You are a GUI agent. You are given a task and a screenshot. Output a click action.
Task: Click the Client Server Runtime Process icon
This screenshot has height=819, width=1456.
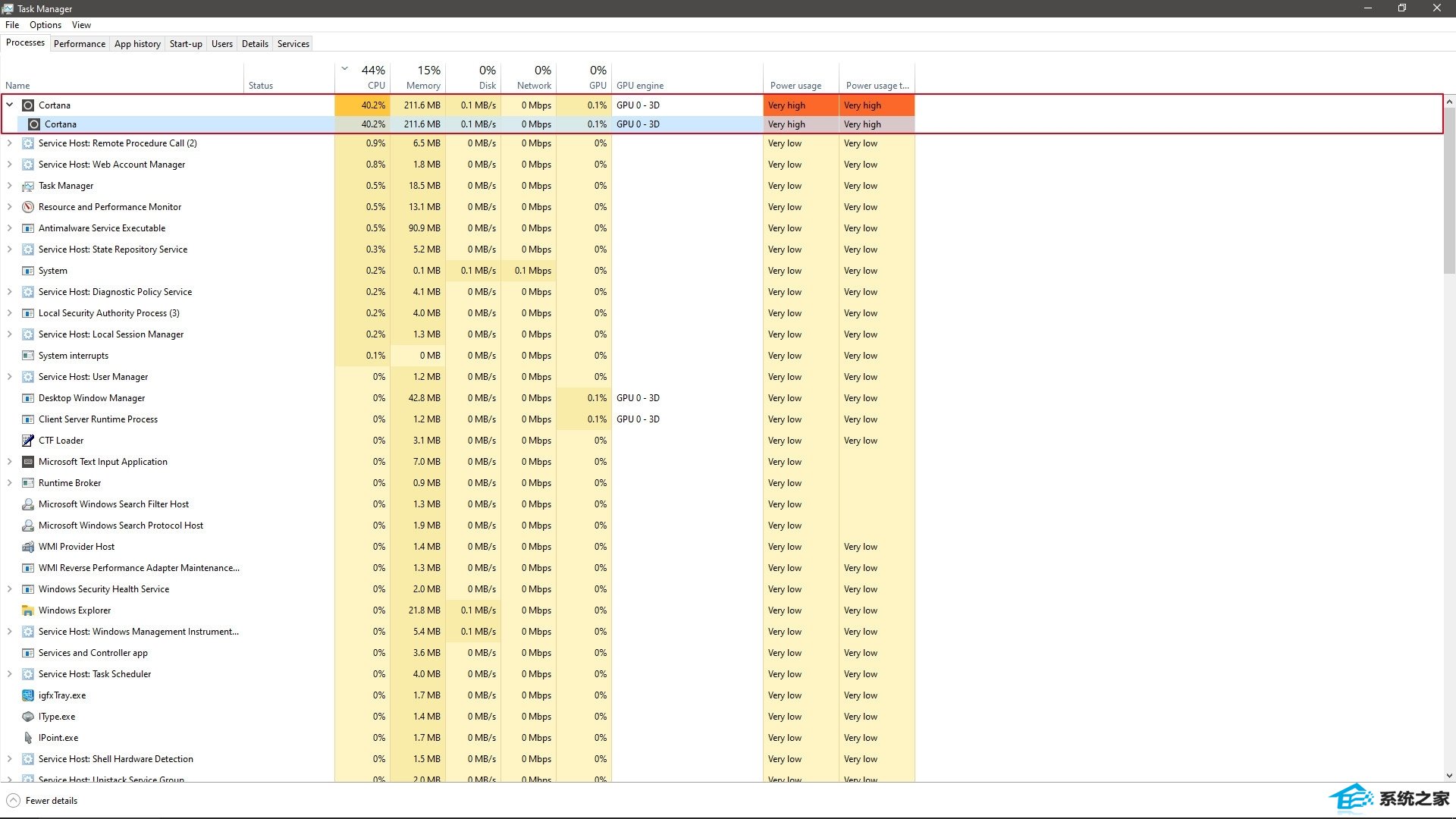[x=28, y=419]
